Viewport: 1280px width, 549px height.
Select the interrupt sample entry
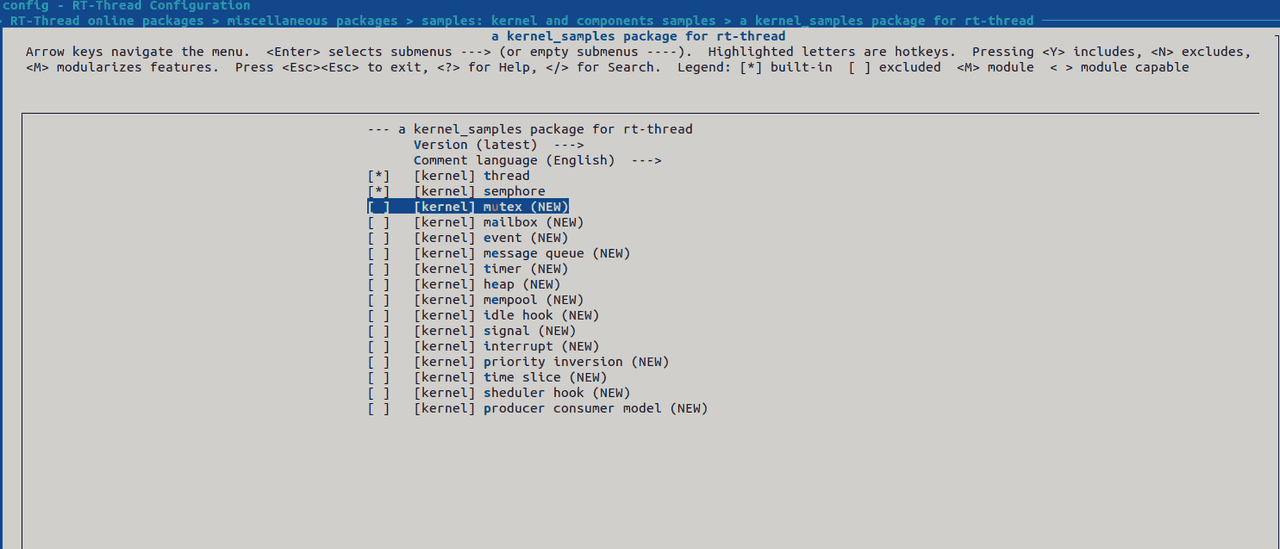(518, 346)
